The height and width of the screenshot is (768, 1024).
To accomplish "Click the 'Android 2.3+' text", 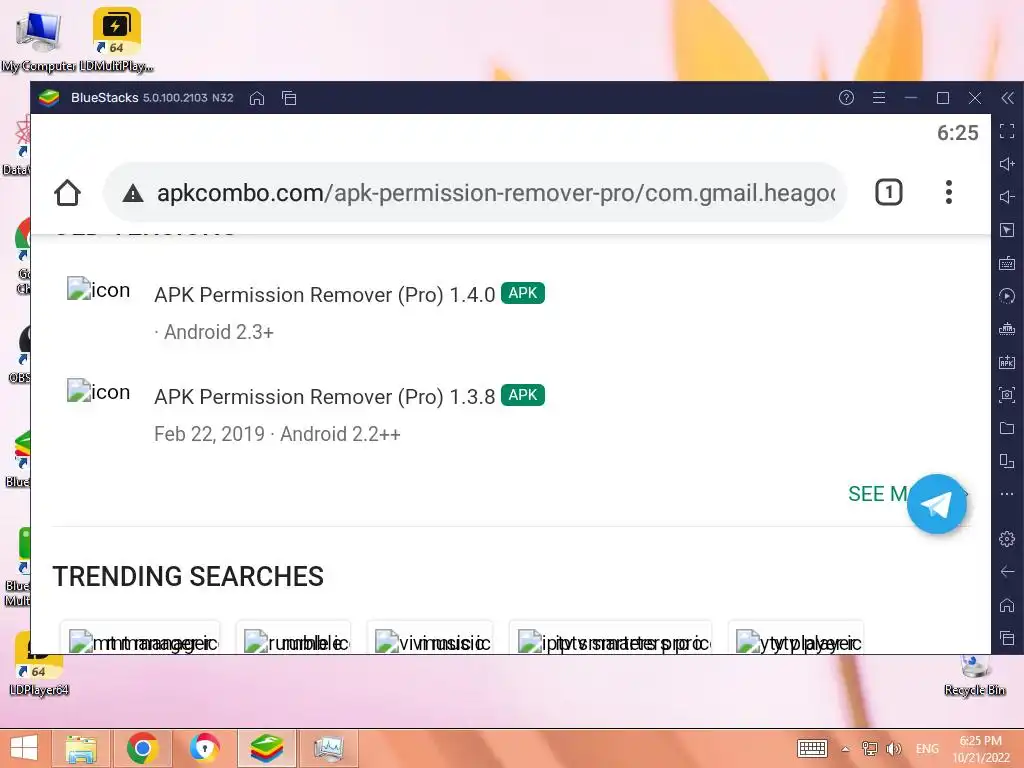I will [x=219, y=332].
